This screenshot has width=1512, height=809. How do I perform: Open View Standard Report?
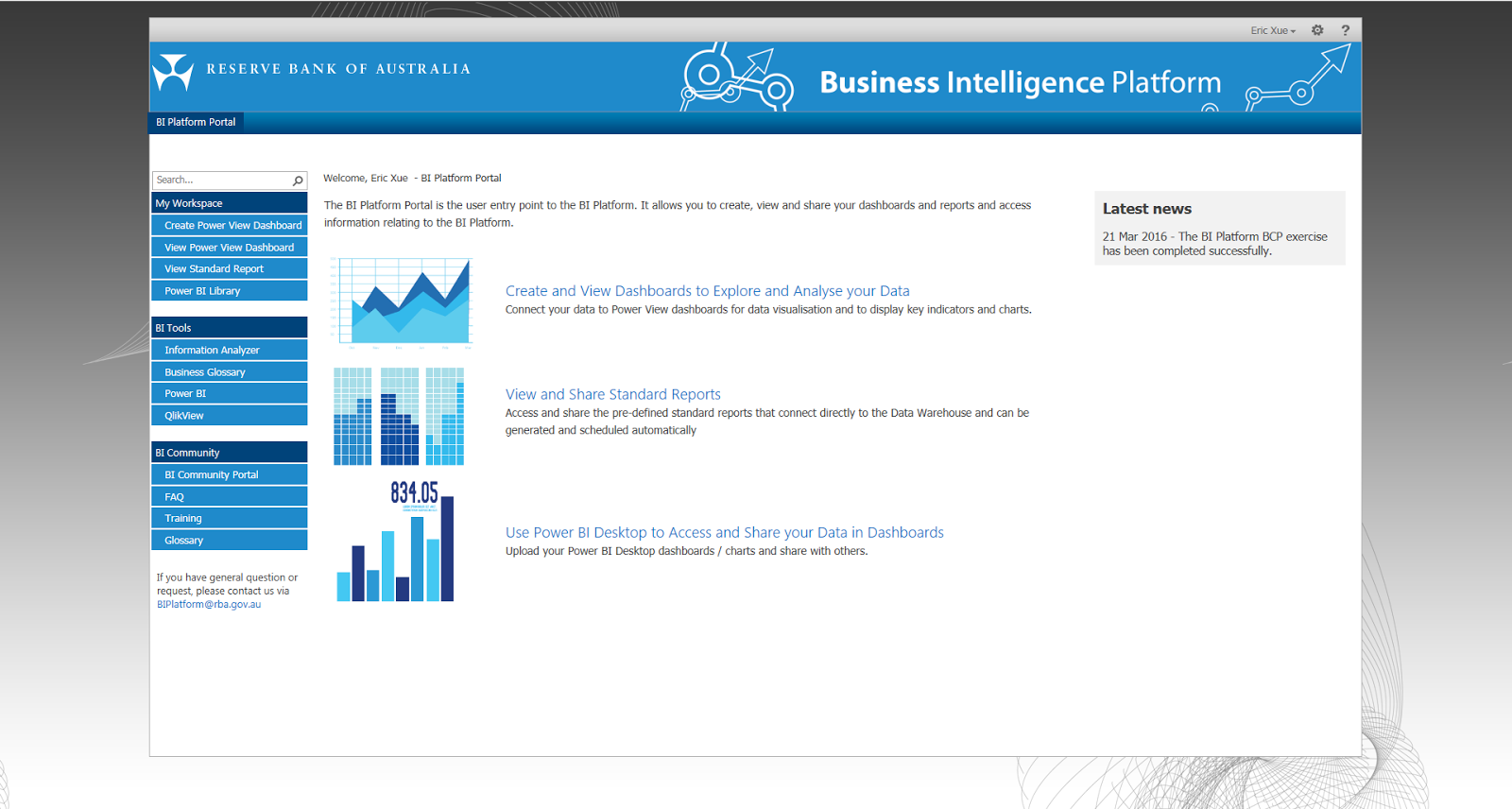[229, 269]
